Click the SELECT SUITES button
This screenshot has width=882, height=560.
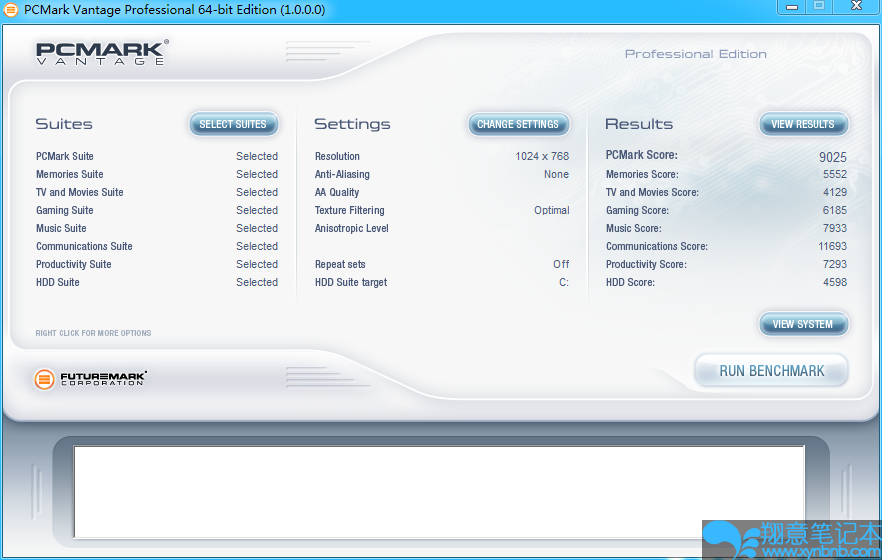click(233, 124)
